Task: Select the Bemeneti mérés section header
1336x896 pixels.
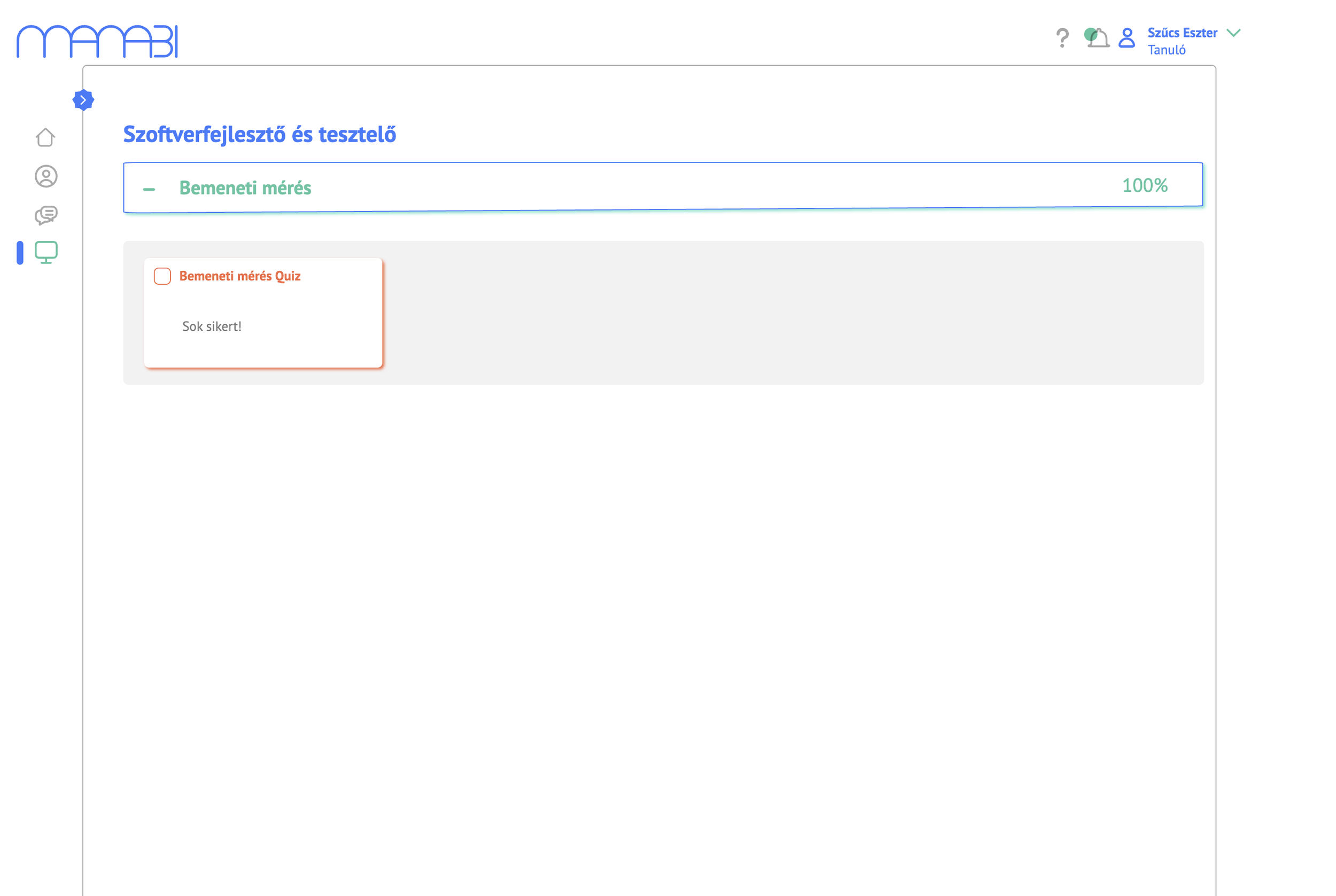Action: 246,188
